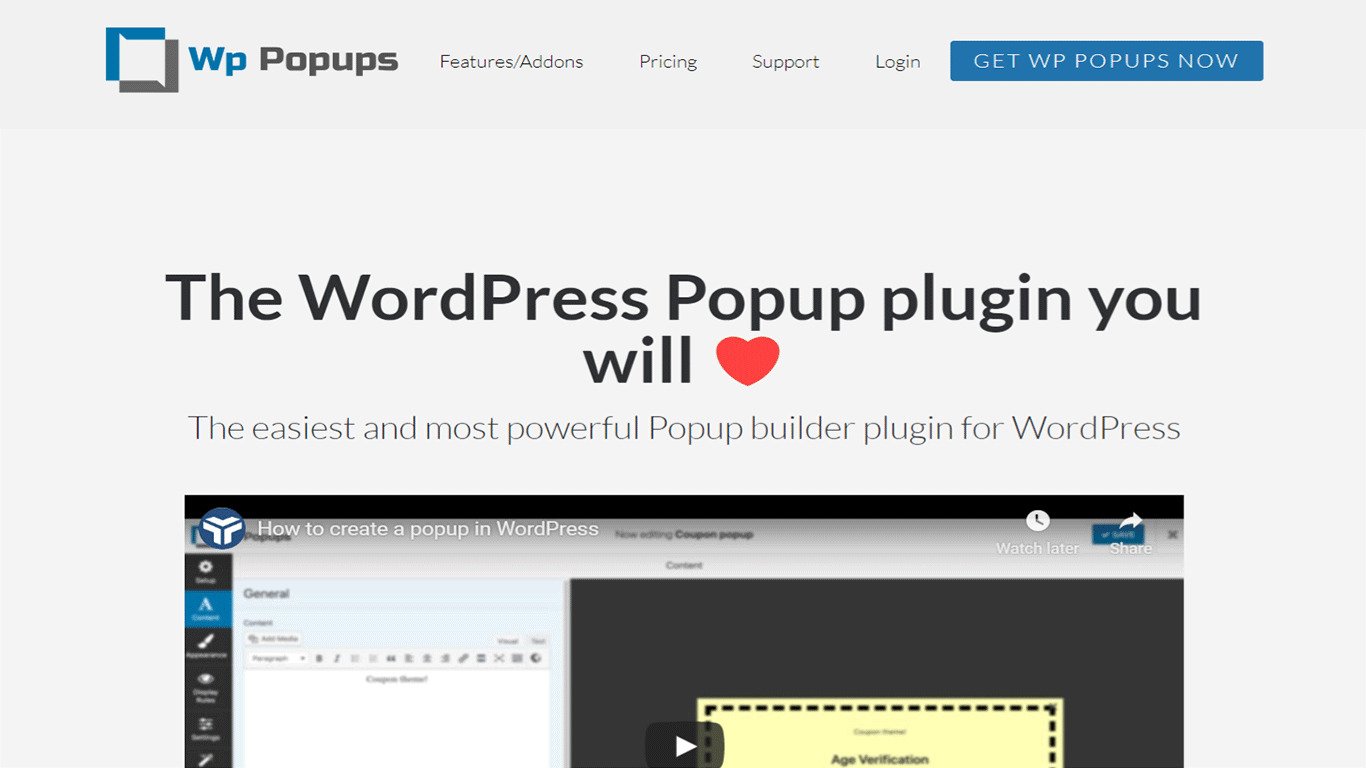Open the Paragraph style dropdown
1366x768 pixels.
[x=276, y=658]
